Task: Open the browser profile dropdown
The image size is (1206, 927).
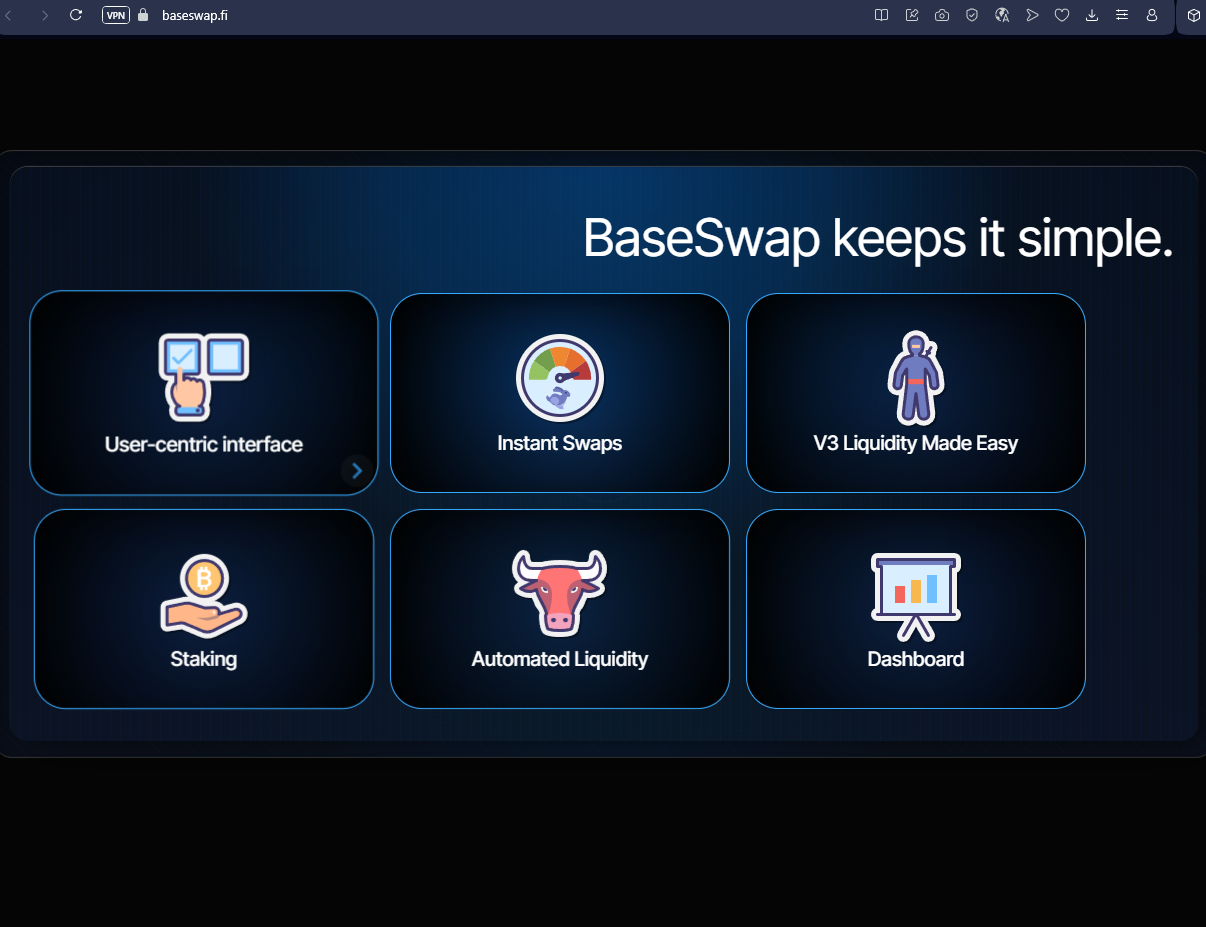Action: click(1152, 16)
